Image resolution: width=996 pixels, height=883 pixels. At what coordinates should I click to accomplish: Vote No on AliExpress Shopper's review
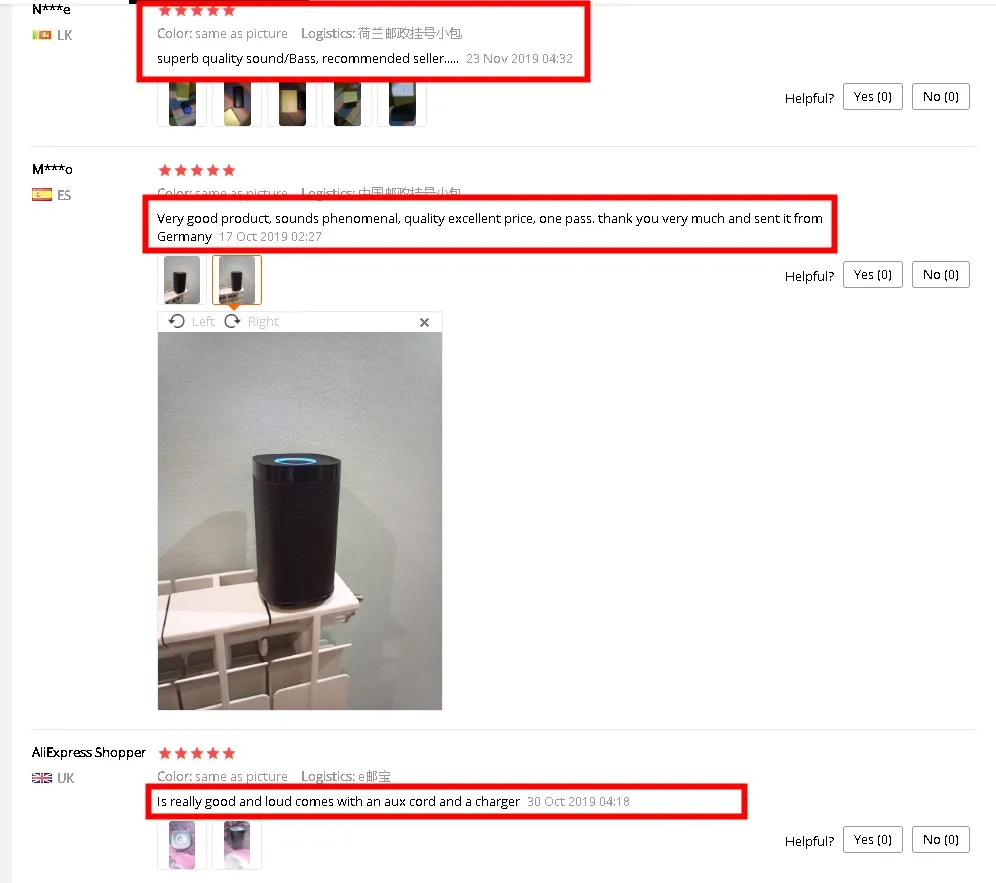point(940,839)
